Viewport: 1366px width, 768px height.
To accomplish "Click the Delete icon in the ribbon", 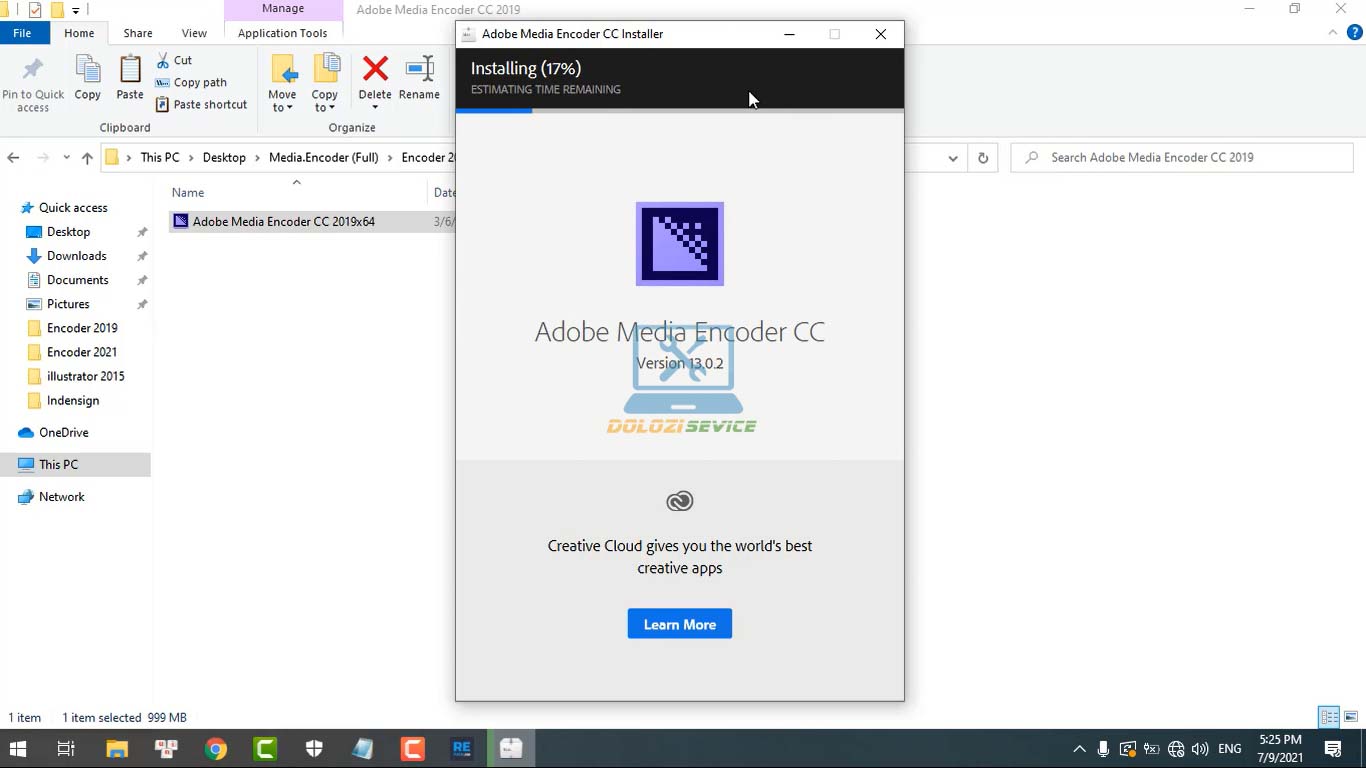I will click(375, 70).
